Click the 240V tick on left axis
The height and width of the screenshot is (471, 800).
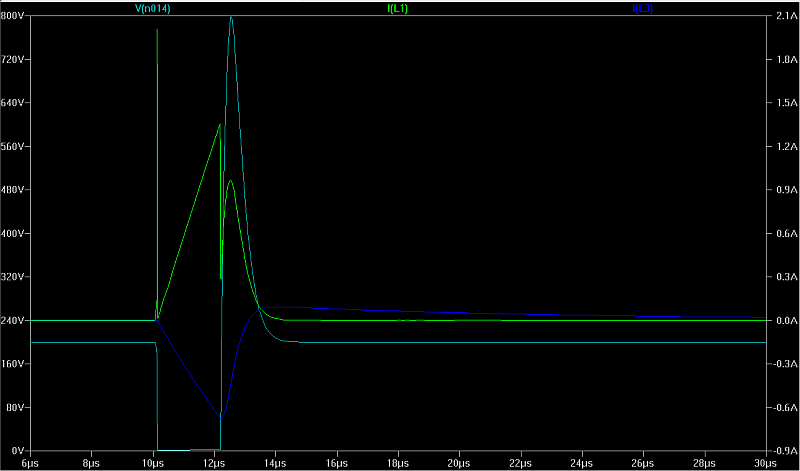coord(13,321)
